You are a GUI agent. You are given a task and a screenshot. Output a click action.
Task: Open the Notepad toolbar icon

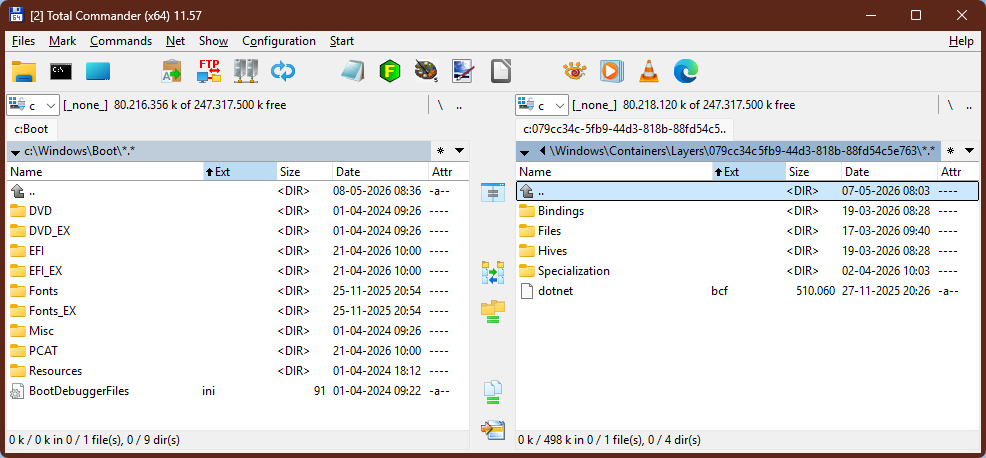(x=353, y=72)
